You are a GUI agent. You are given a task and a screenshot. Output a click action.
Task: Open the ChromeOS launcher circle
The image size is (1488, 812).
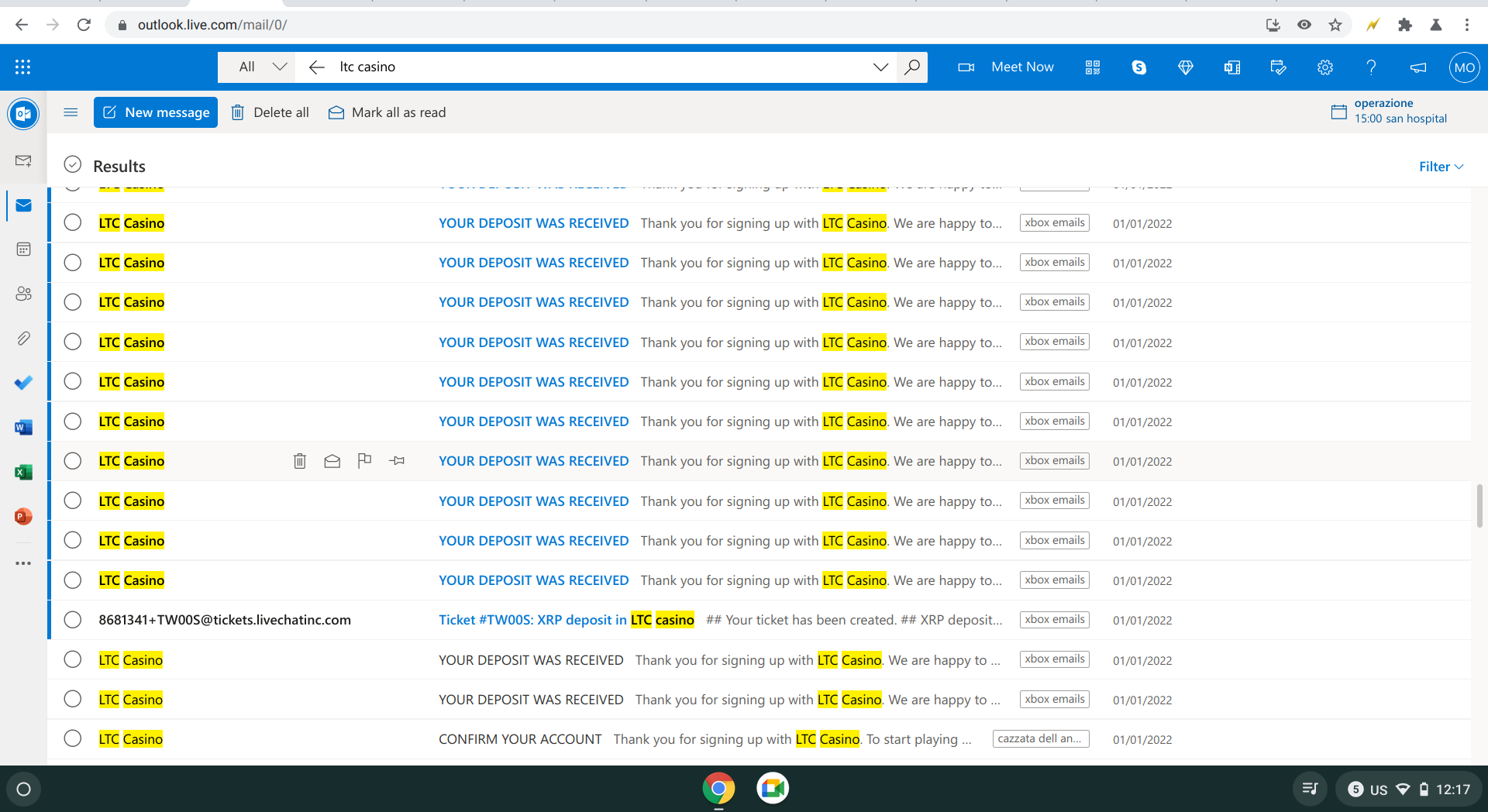point(23,789)
